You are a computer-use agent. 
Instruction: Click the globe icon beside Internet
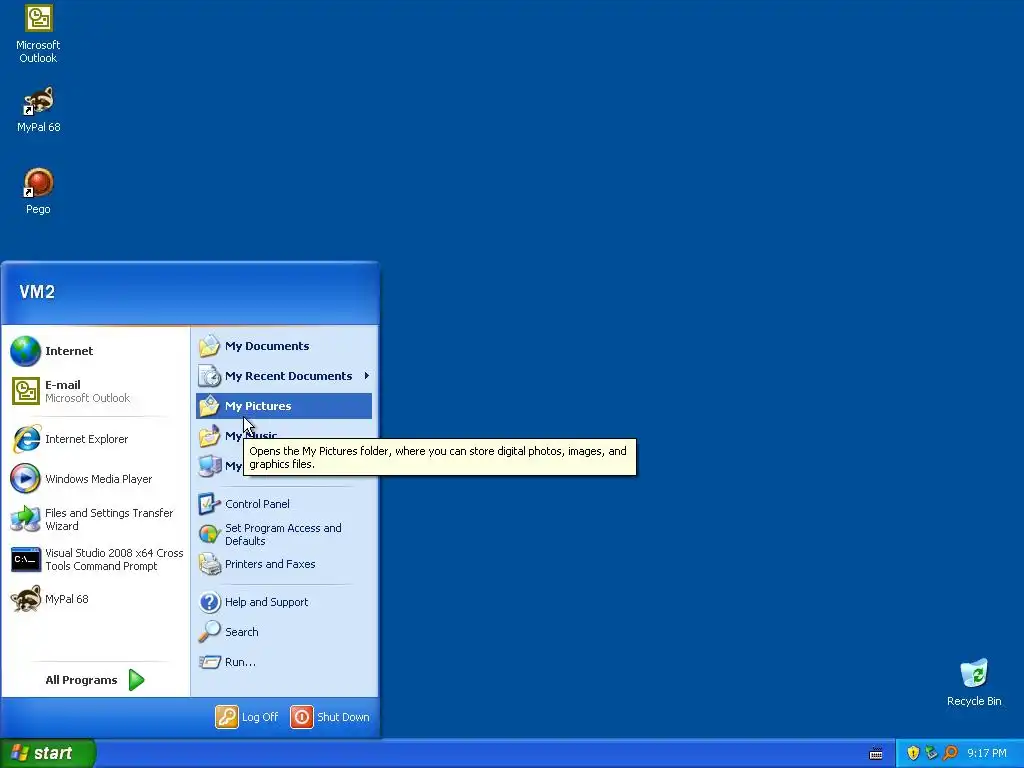[25, 351]
